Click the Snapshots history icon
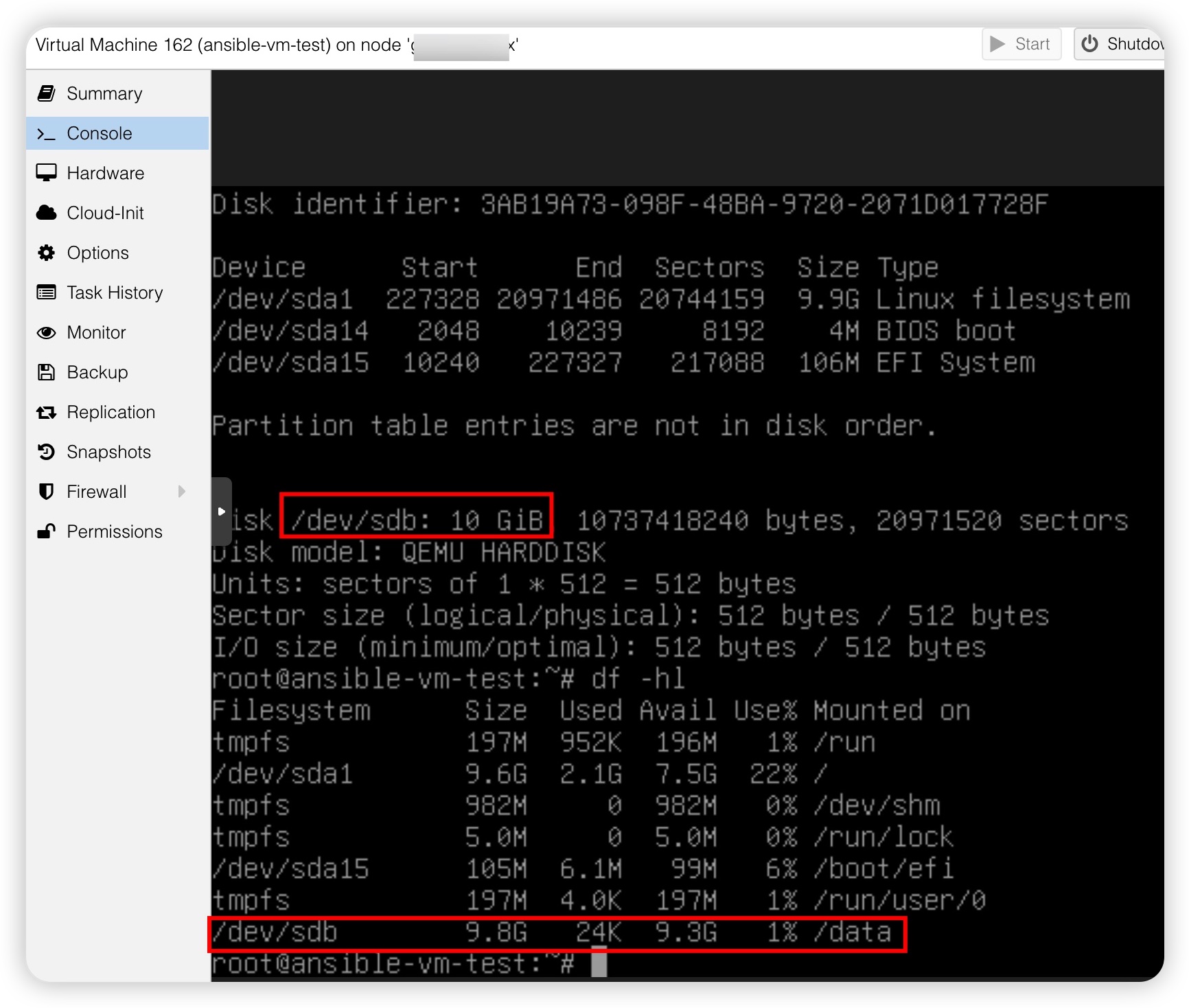Screen dimensions: 1189x1008 coord(46,452)
